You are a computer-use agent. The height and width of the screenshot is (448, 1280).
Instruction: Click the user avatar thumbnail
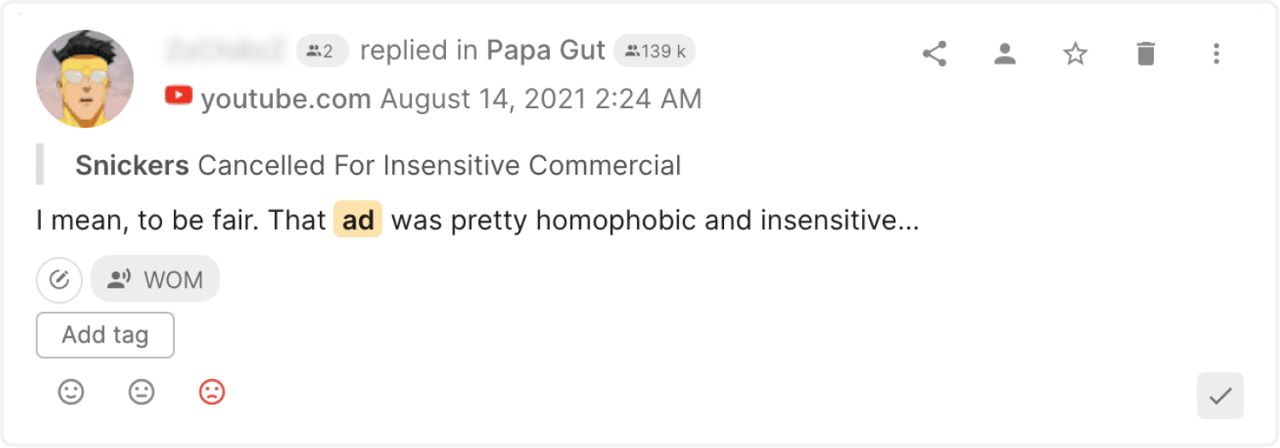(84, 79)
